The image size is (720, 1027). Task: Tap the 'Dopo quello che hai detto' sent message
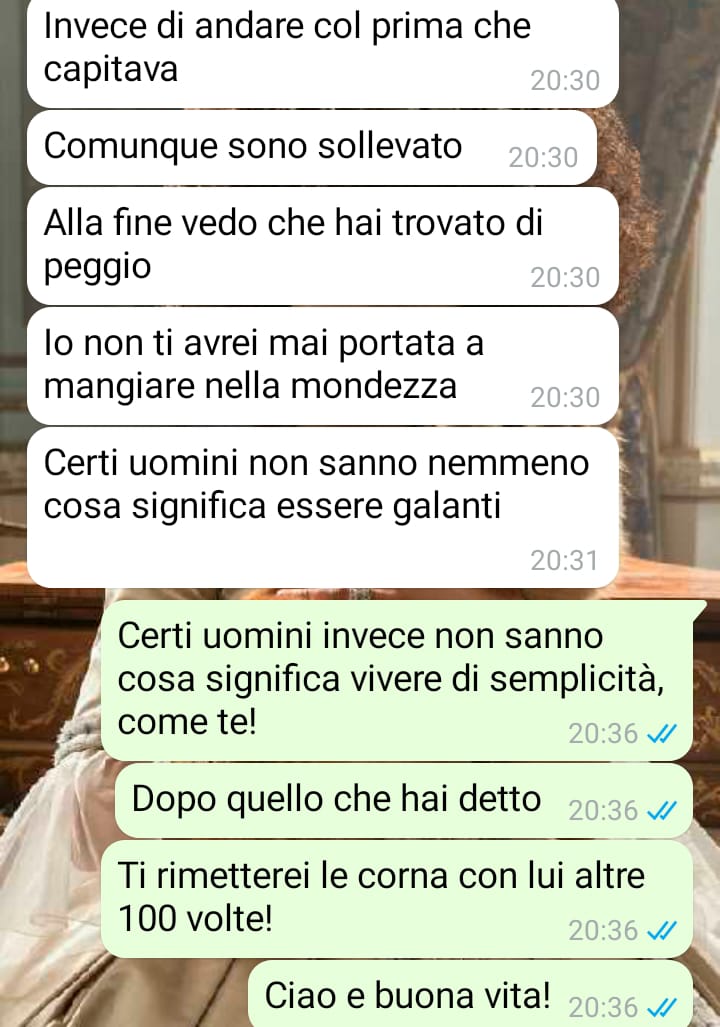click(x=404, y=800)
